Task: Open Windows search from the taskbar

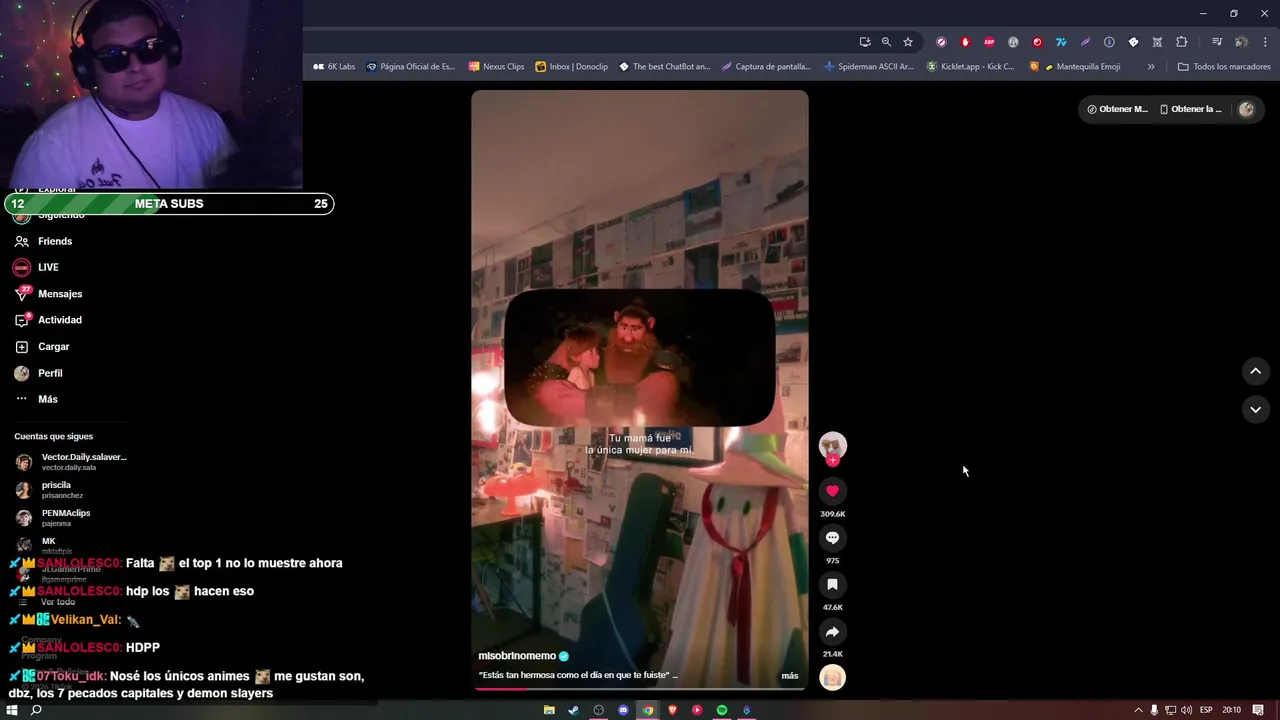Action: (36, 710)
